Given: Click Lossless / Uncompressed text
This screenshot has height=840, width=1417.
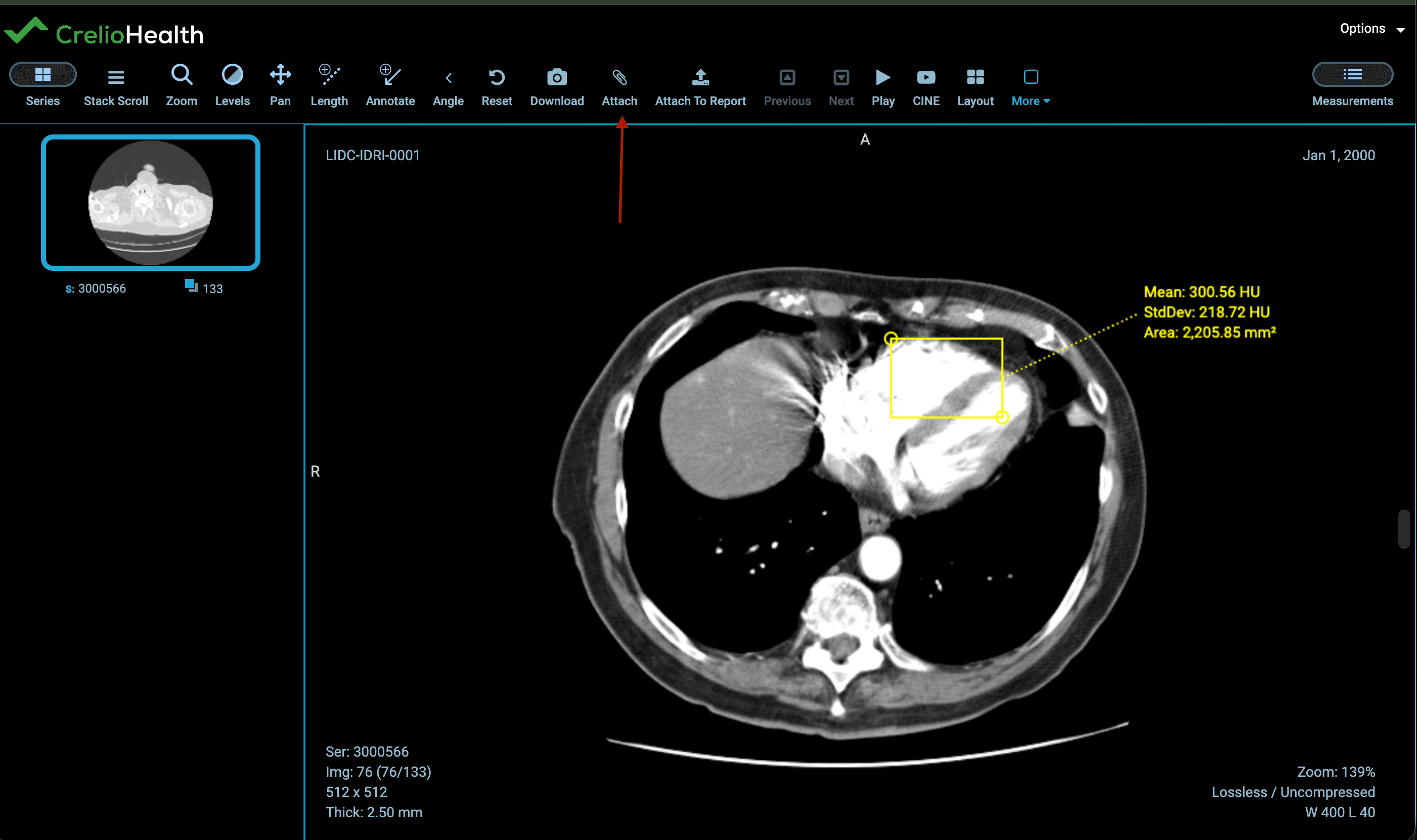Looking at the screenshot, I should coord(1293,792).
